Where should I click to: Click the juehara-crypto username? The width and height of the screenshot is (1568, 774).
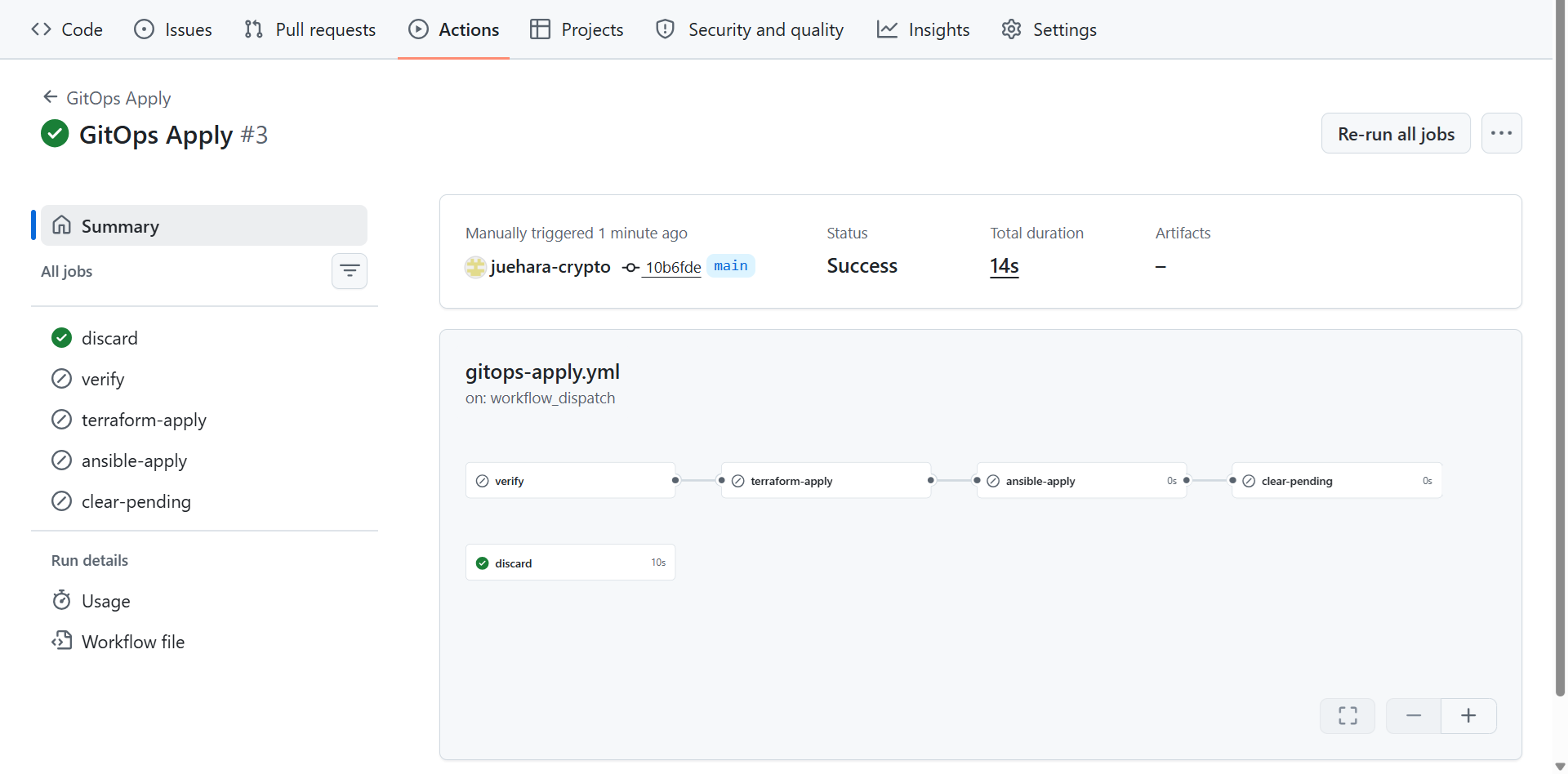(550, 267)
